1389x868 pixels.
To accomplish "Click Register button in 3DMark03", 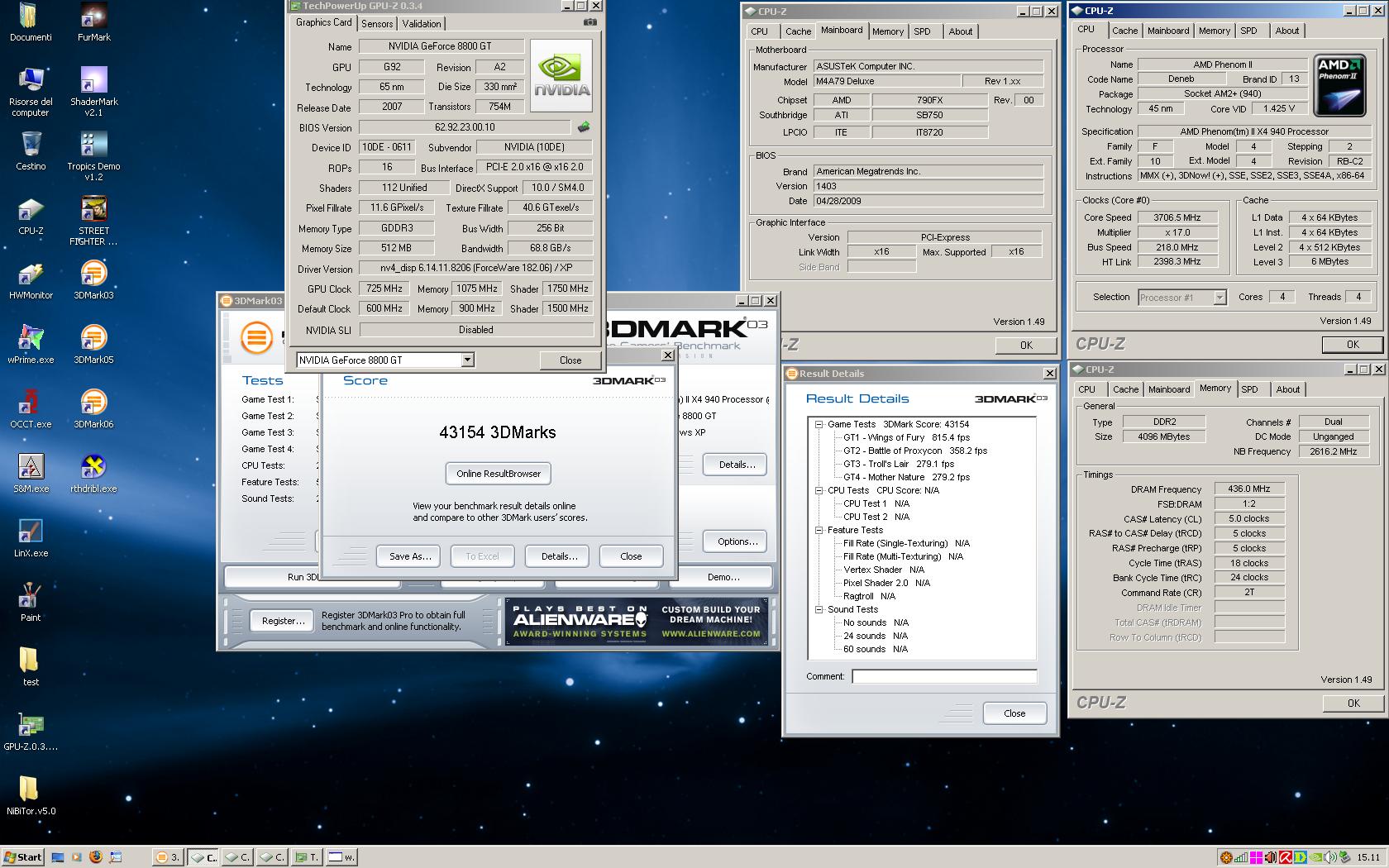I will coord(283,621).
